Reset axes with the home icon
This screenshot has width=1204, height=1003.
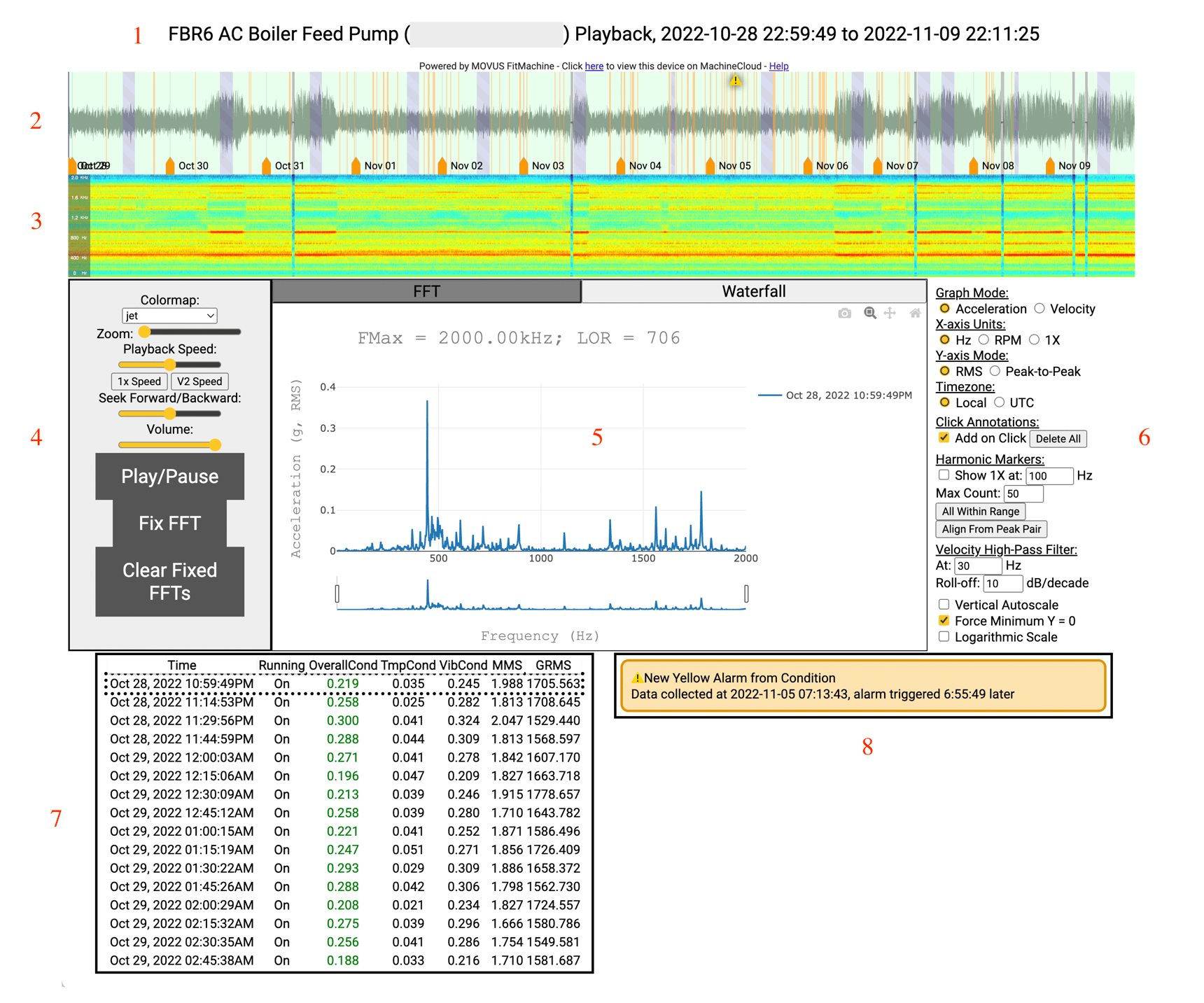[x=915, y=313]
